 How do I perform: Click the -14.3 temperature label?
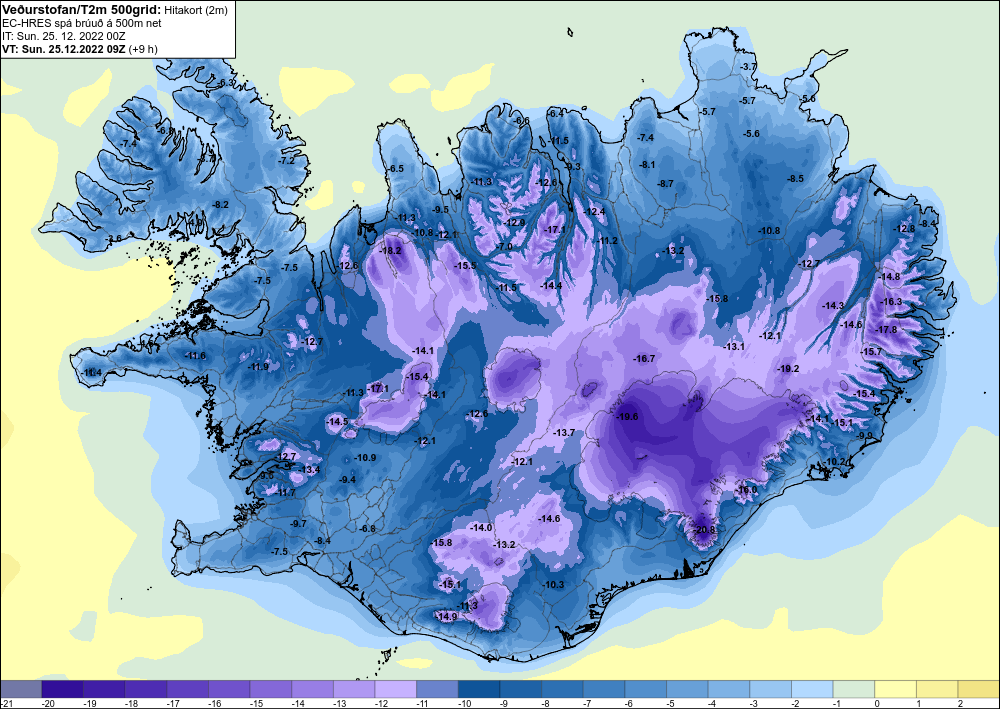(833, 306)
